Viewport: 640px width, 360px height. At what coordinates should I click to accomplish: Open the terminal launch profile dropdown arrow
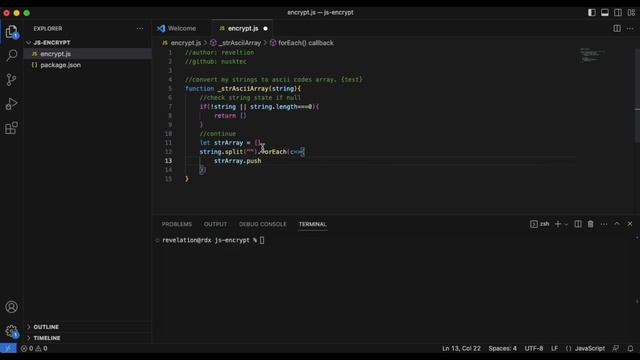click(566, 224)
